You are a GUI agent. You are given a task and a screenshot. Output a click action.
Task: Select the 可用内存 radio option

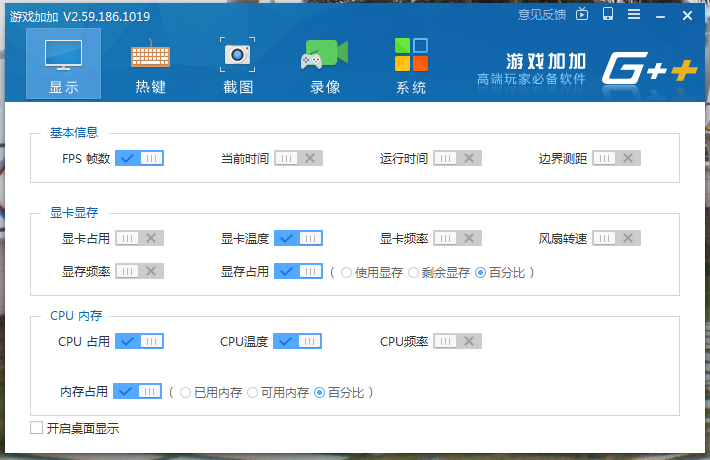click(x=252, y=393)
